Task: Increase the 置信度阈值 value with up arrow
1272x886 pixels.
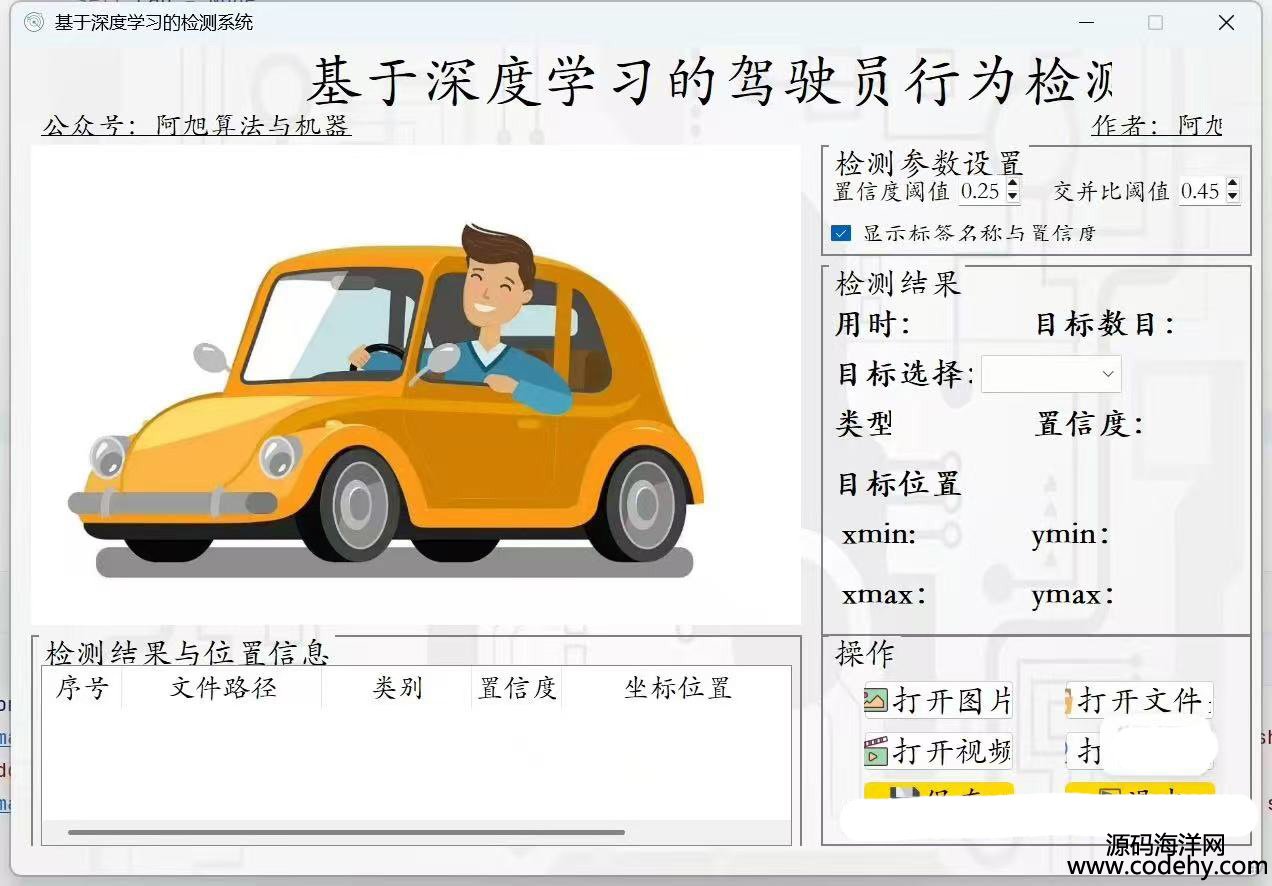Action: click(x=1012, y=184)
